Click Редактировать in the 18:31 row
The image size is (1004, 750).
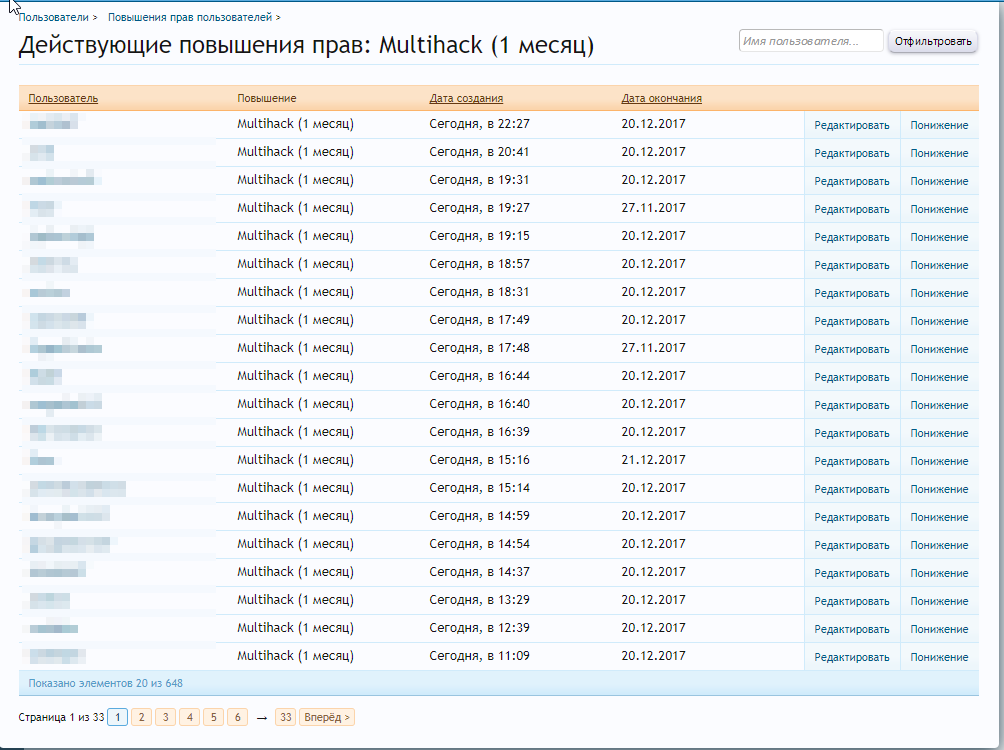pyautogui.click(x=852, y=293)
